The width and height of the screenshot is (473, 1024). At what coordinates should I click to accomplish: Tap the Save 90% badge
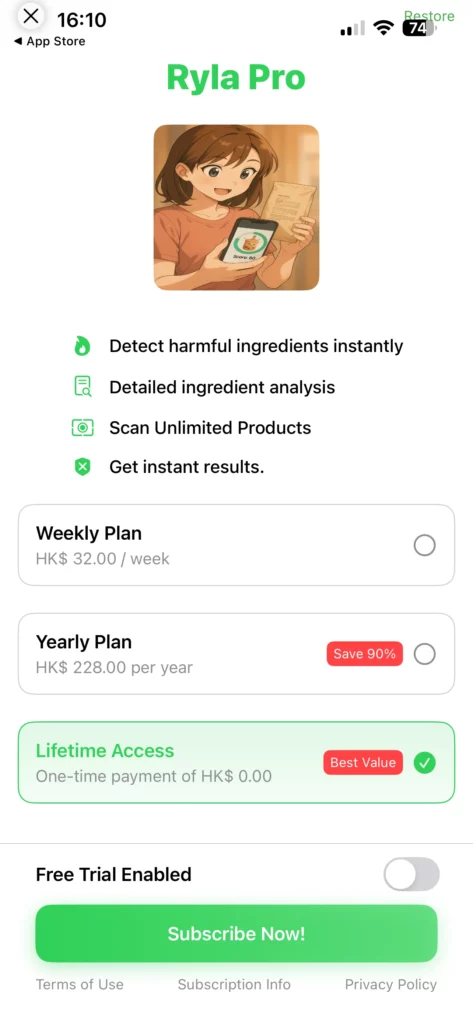365,654
